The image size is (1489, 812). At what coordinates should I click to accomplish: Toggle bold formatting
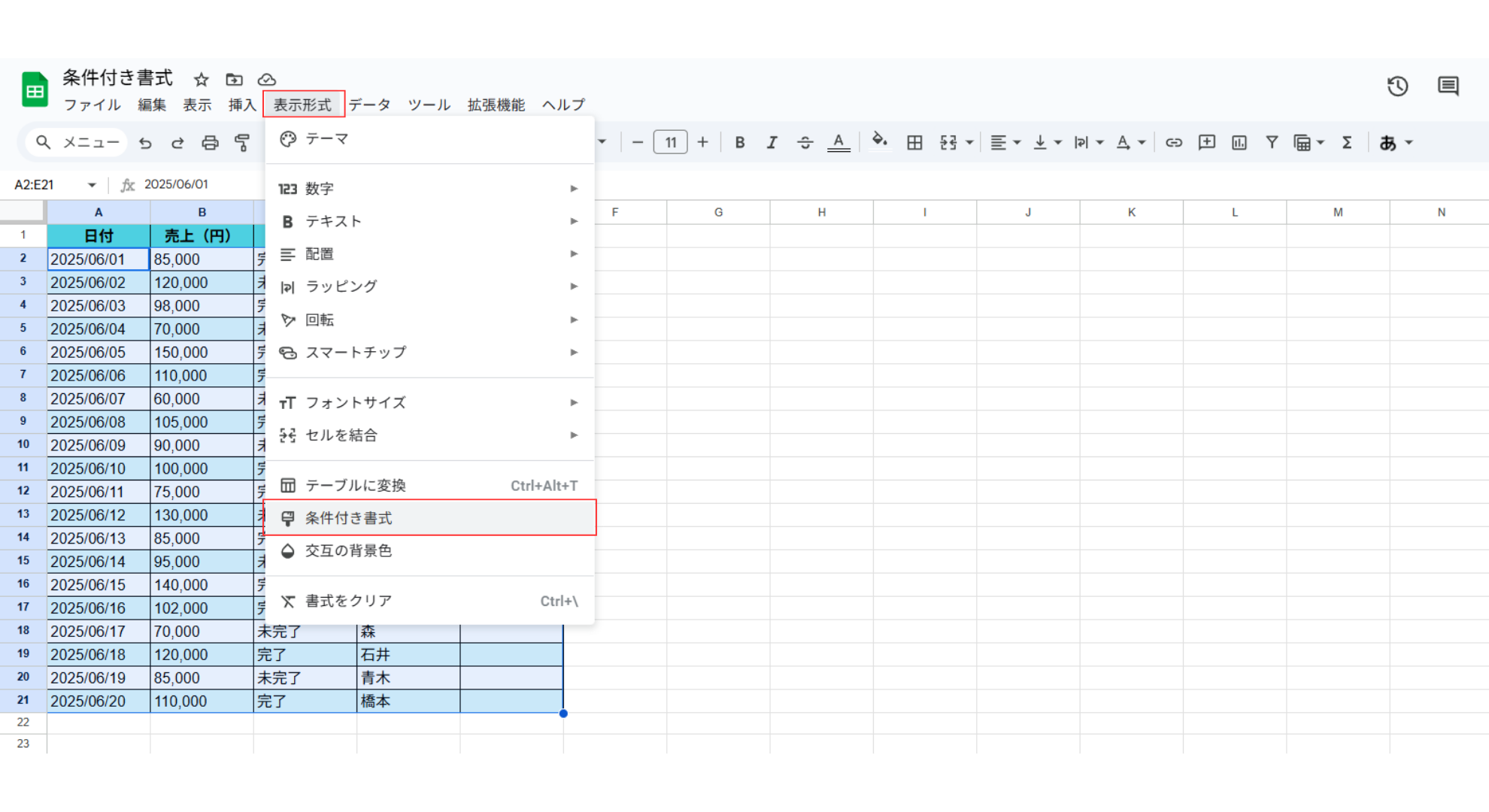pos(739,142)
